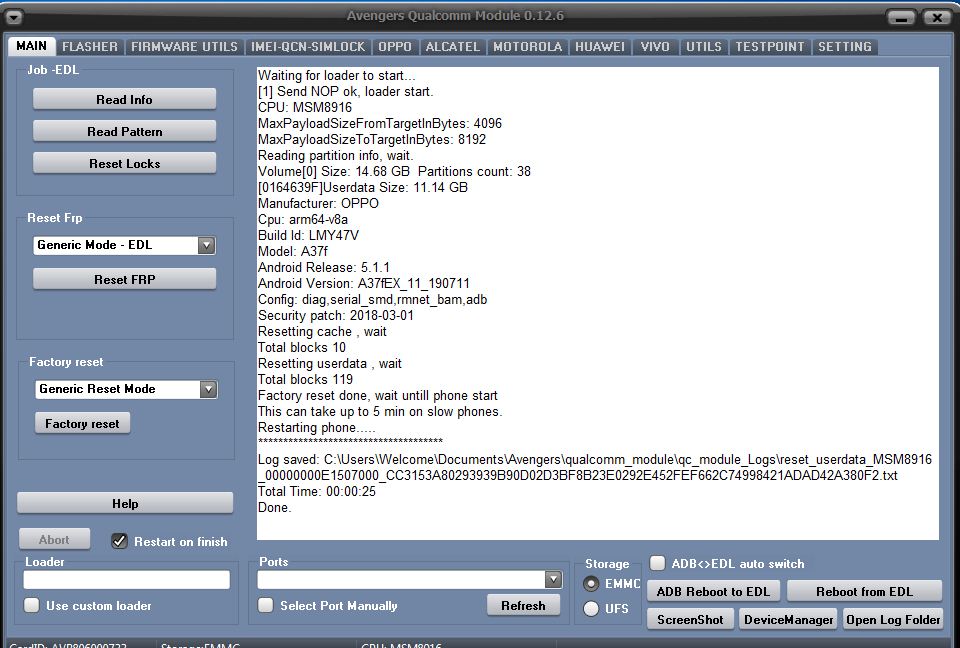The height and width of the screenshot is (648, 960).
Task: Expand the Generic Mode - EDL dropdown
Action: (206, 245)
